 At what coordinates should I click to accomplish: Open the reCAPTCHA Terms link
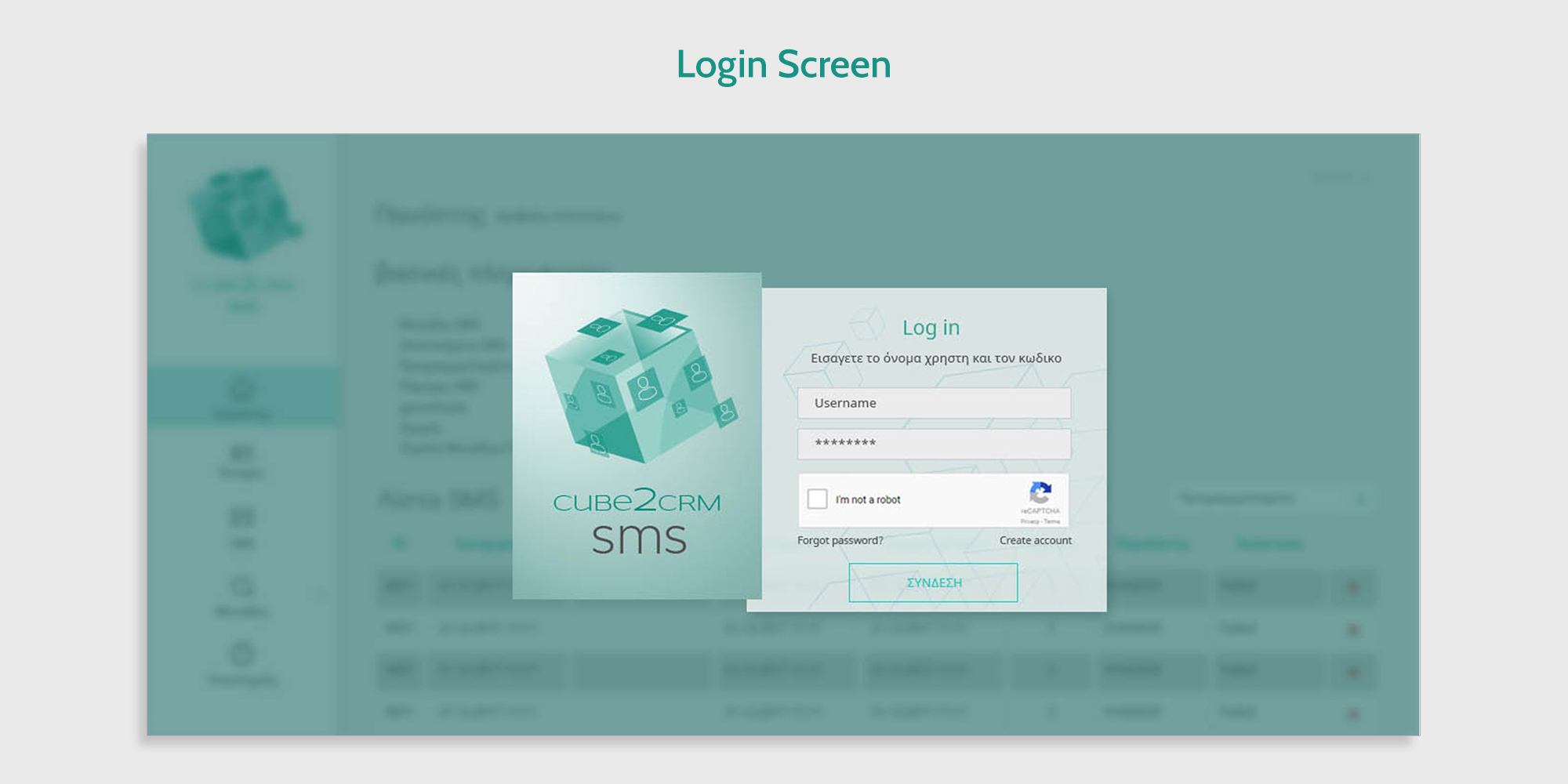1052,521
